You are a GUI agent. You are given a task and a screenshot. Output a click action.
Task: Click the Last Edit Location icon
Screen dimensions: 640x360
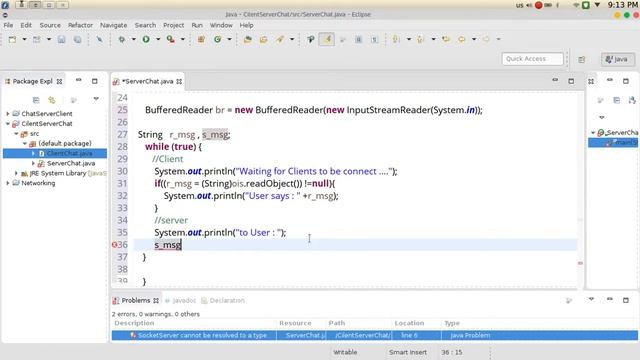click(x=446, y=40)
